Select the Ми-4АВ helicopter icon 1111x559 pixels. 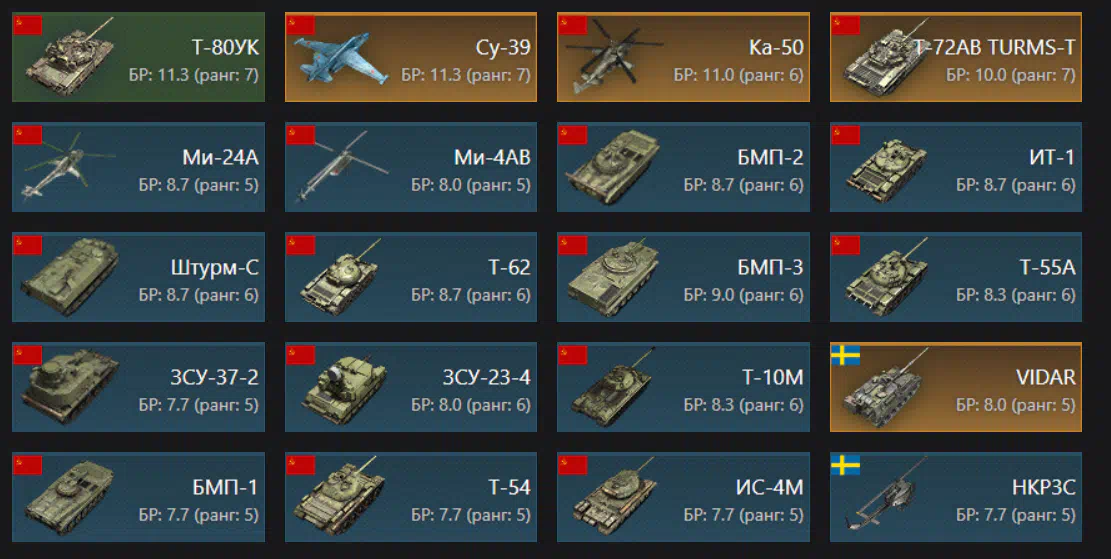click(x=340, y=166)
